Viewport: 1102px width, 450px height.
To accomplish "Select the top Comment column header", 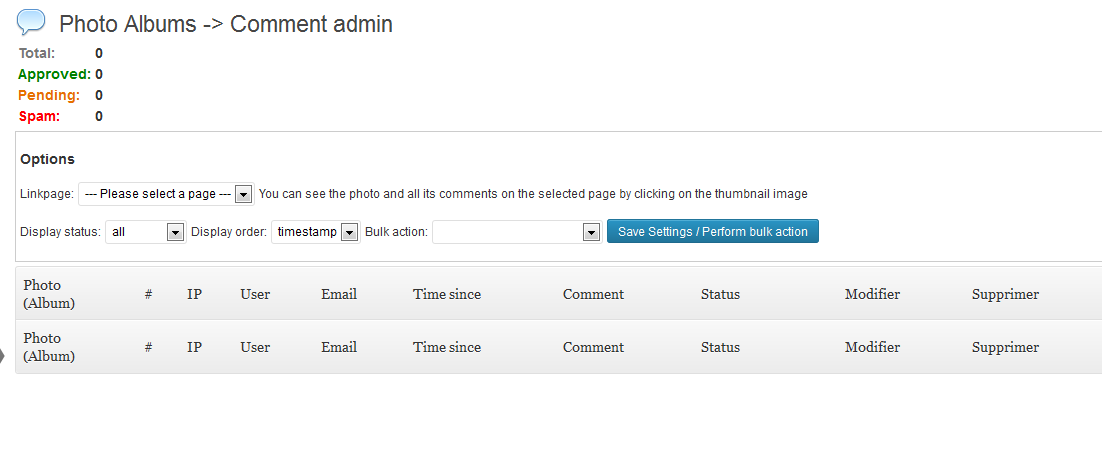I will (x=593, y=295).
